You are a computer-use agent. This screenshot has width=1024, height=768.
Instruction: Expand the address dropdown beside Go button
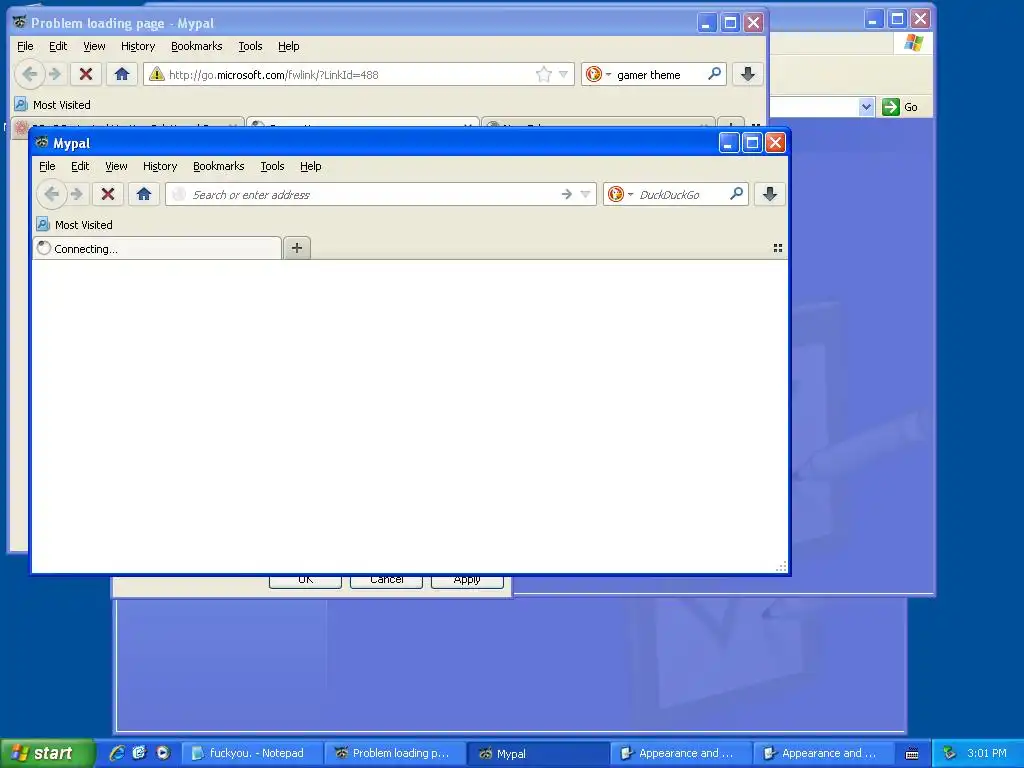pyautogui.click(x=866, y=106)
